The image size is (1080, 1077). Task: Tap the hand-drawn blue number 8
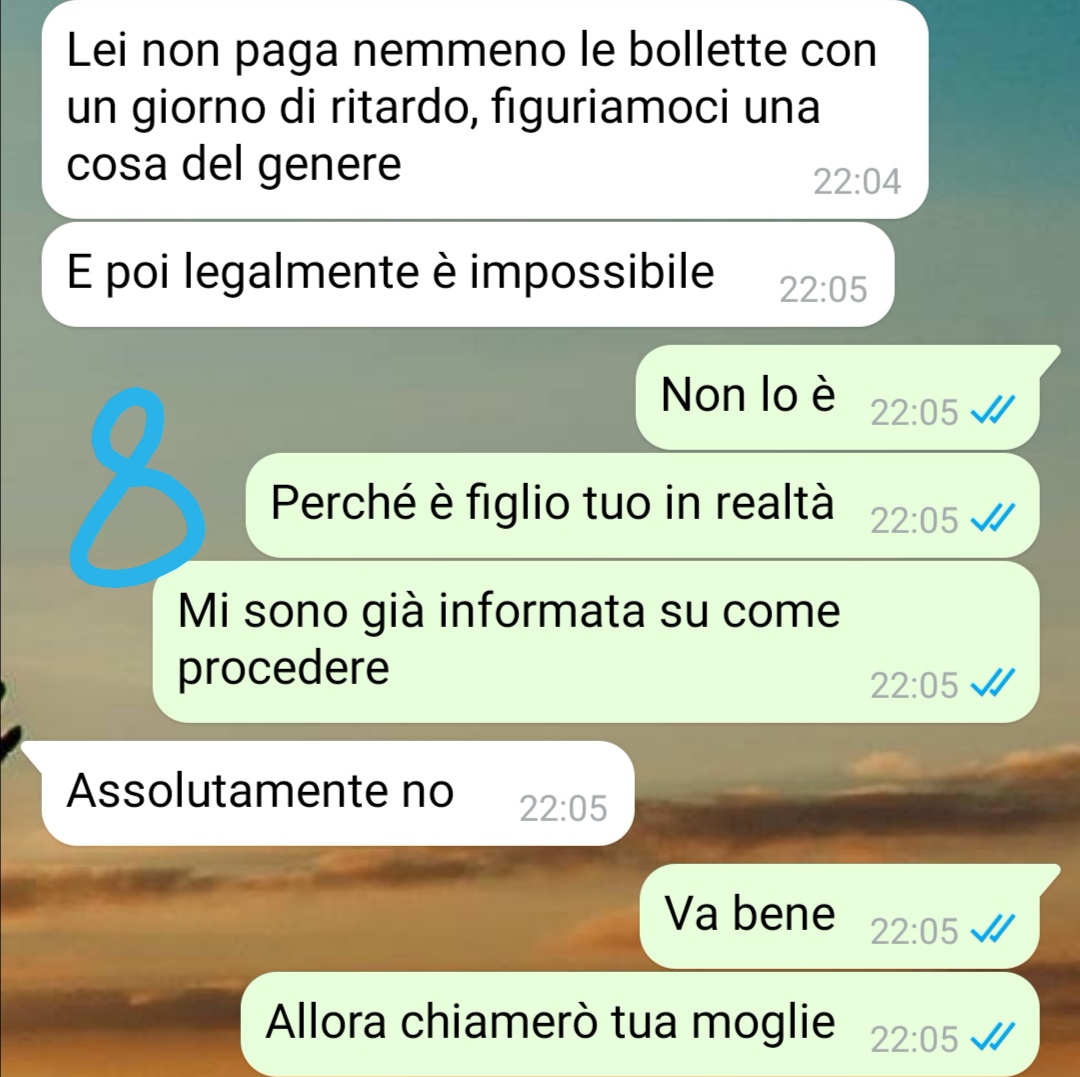tap(136, 488)
